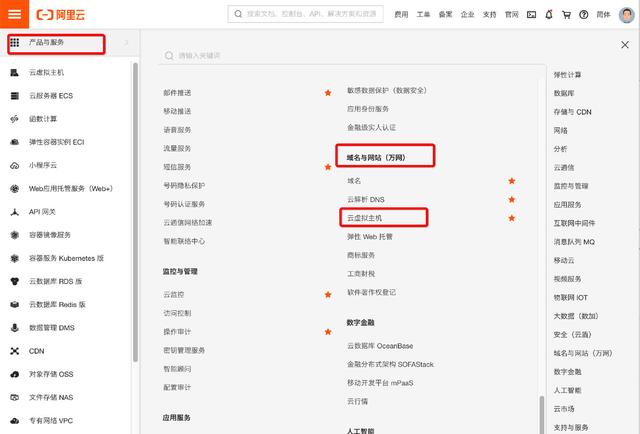Image resolution: width=640 pixels, height=434 pixels.
Task: Open the 密钥管理服务 product link
Action: (184, 350)
